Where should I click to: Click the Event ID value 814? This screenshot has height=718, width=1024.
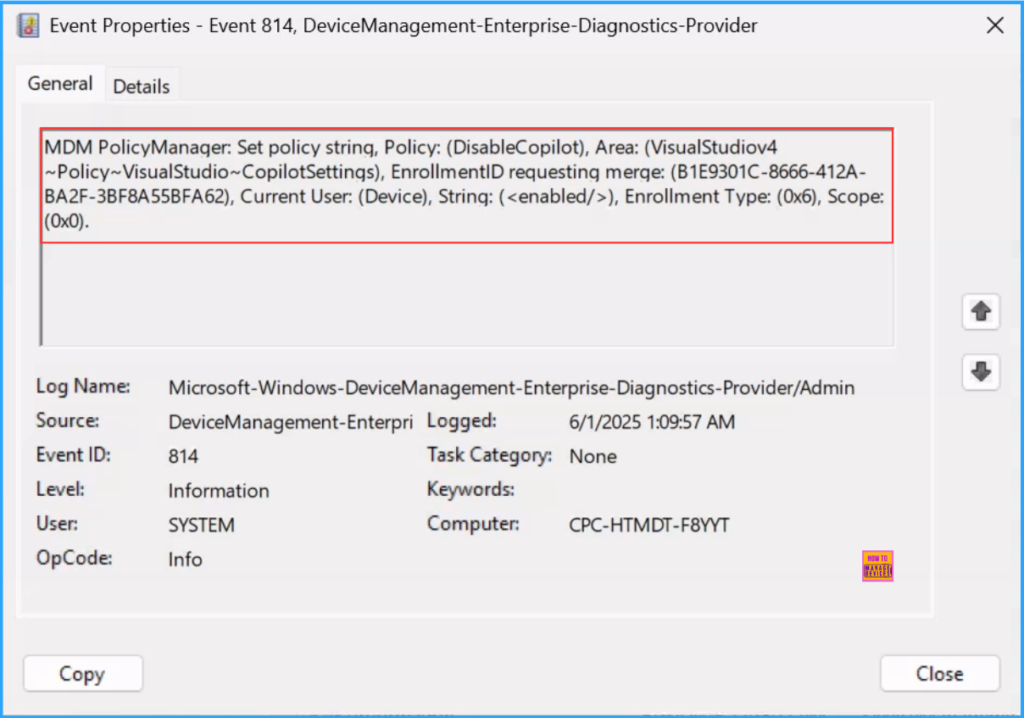point(184,456)
